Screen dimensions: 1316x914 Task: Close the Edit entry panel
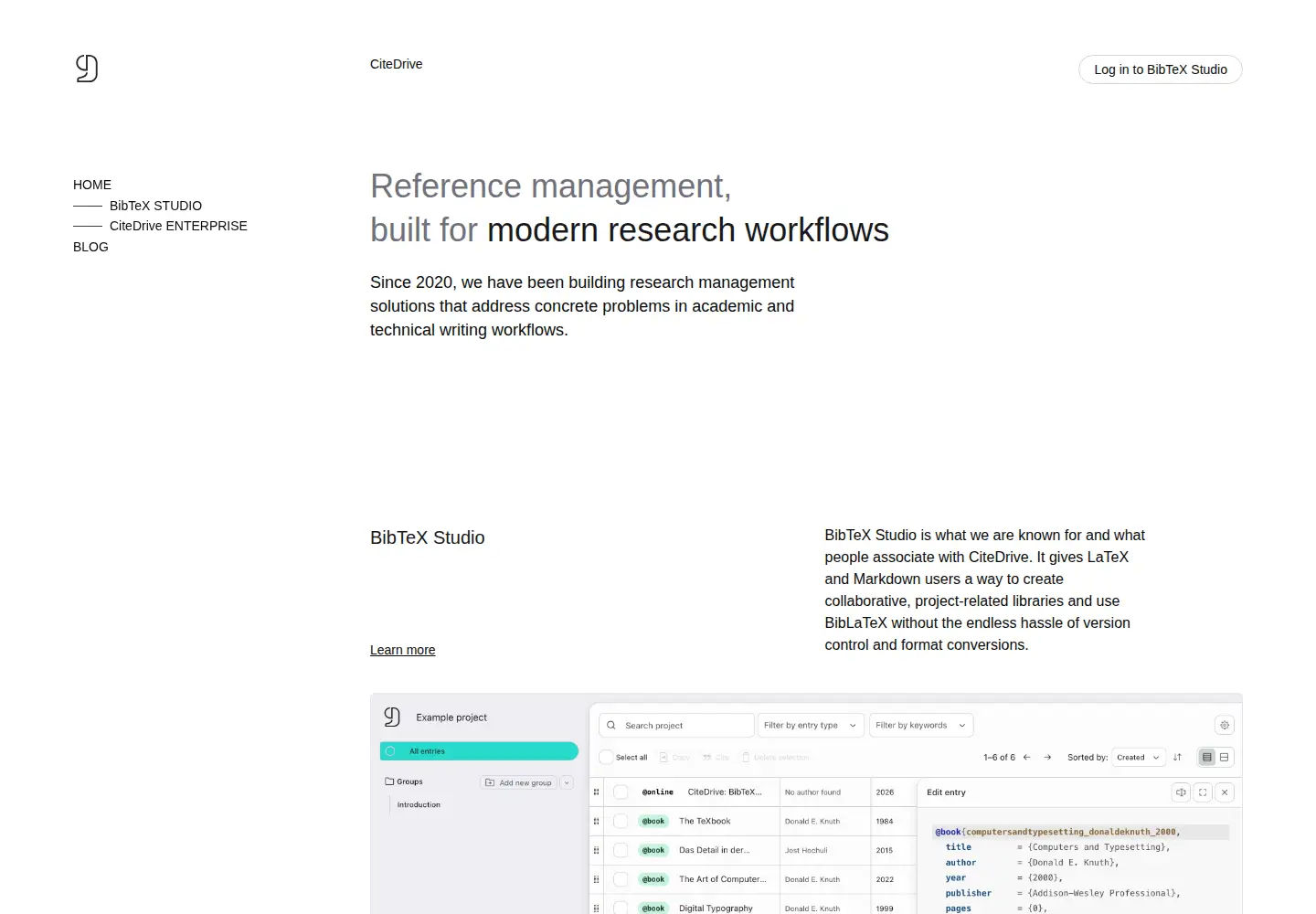pos(1226,792)
